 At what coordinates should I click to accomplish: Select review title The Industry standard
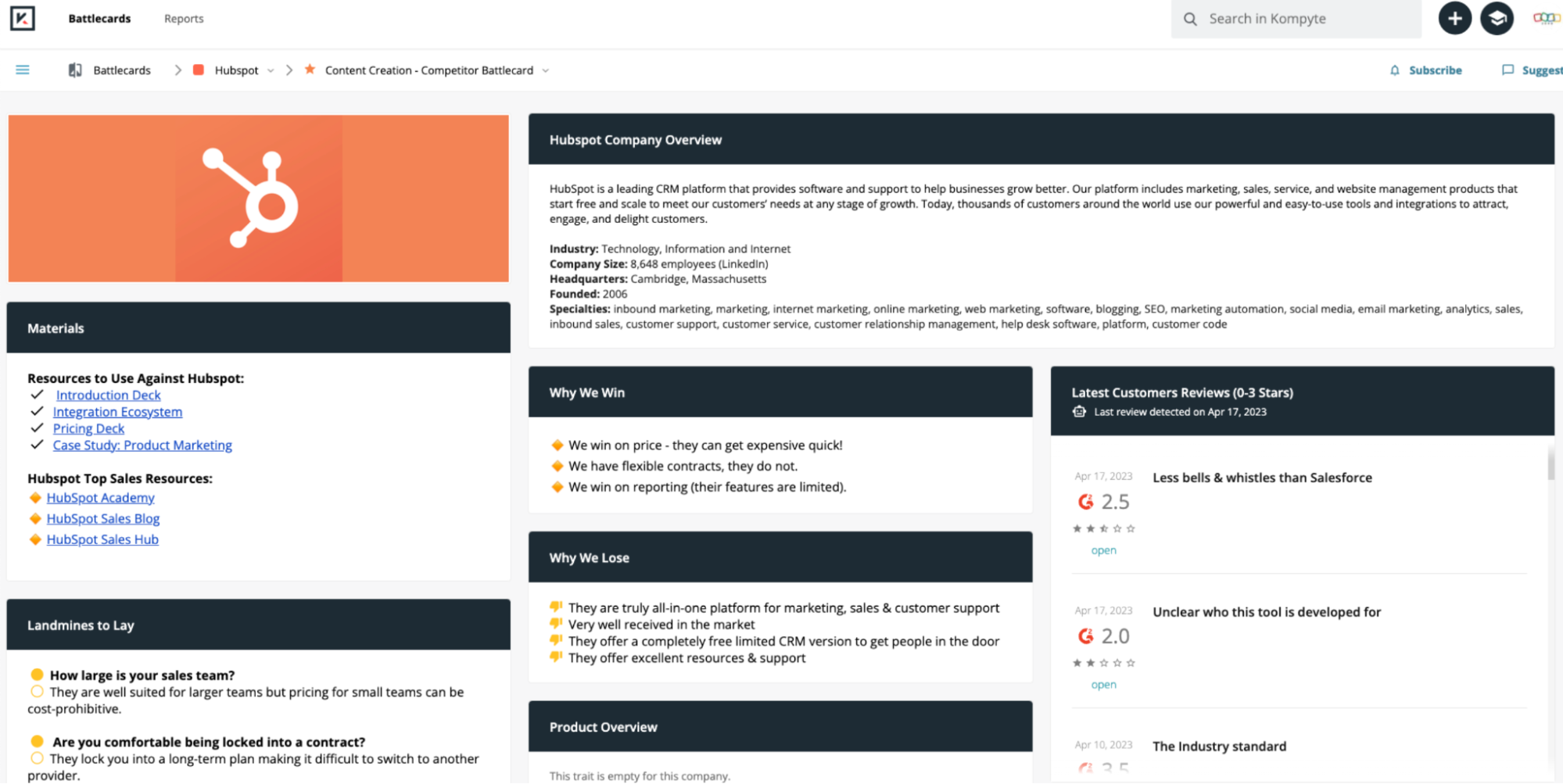pos(1219,746)
